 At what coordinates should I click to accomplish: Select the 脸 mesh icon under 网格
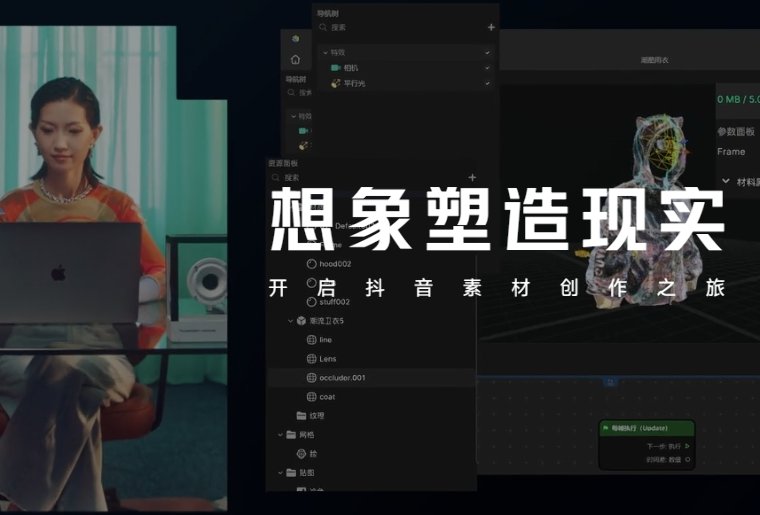point(301,453)
